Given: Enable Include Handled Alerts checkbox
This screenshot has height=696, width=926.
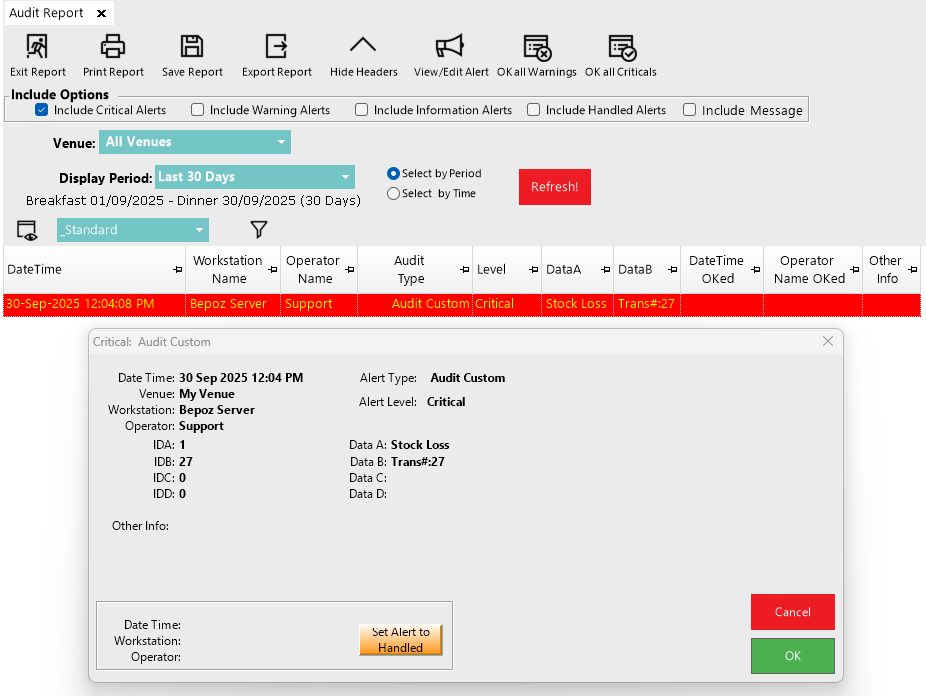Looking at the screenshot, I should pyautogui.click(x=534, y=110).
